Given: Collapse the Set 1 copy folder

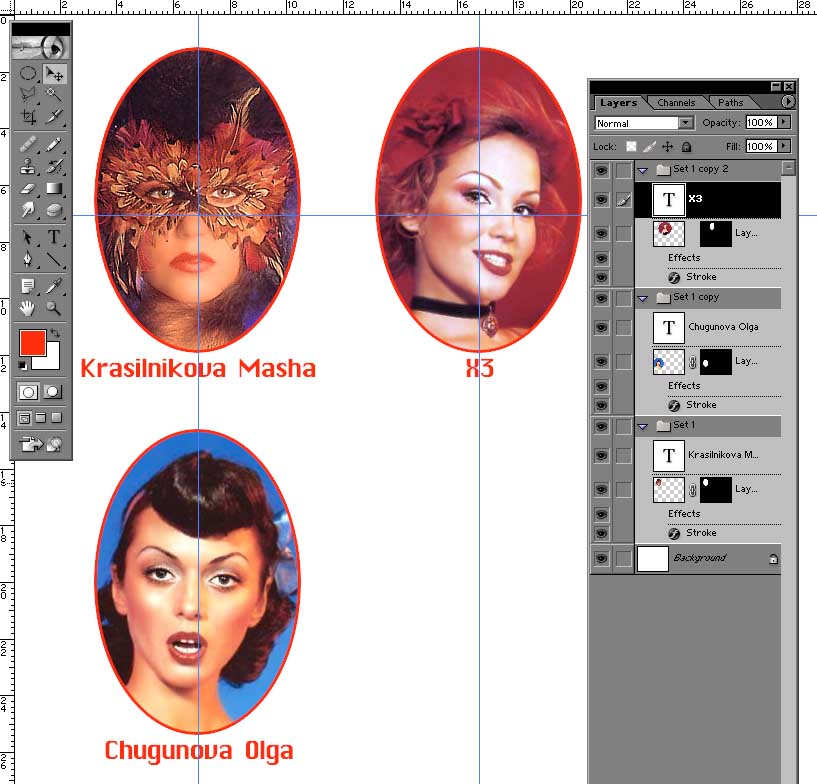Looking at the screenshot, I should pyautogui.click(x=642, y=298).
